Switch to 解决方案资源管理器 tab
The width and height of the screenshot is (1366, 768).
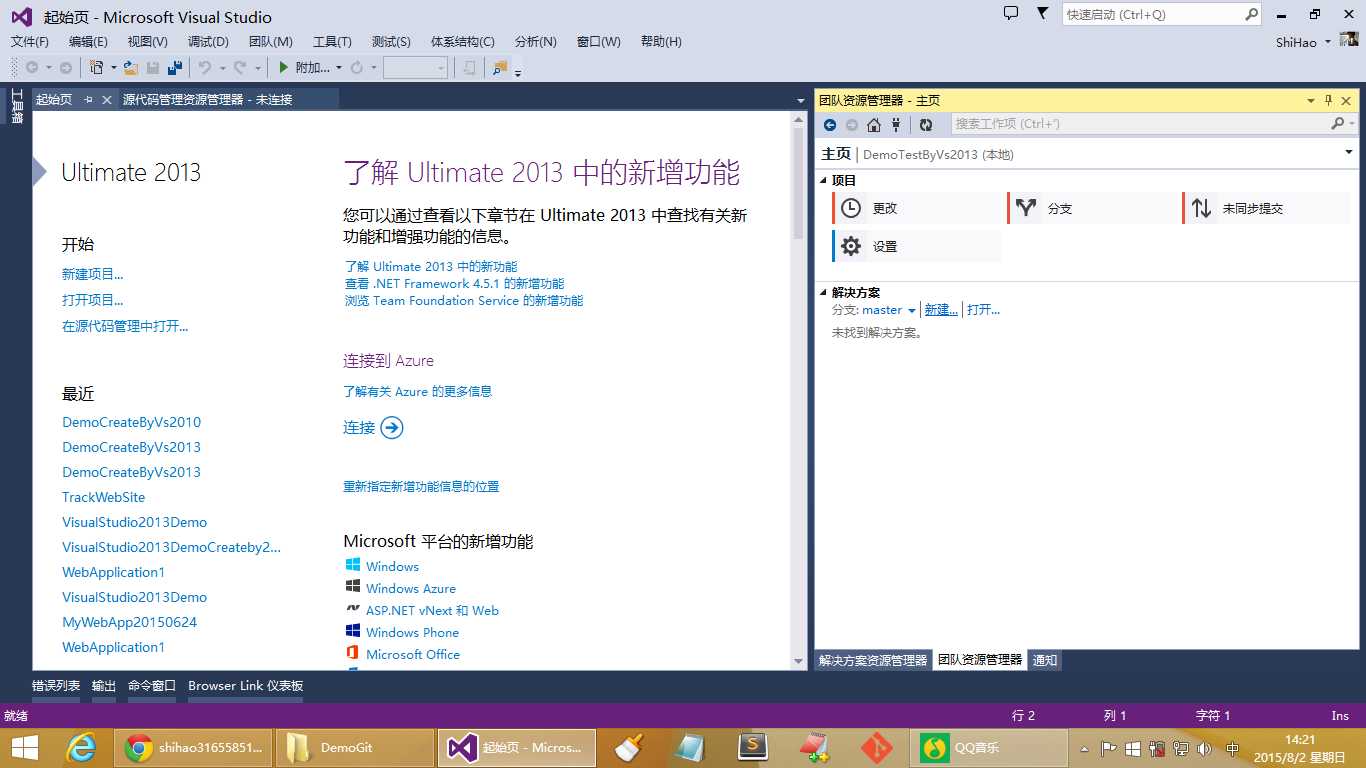pos(873,661)
